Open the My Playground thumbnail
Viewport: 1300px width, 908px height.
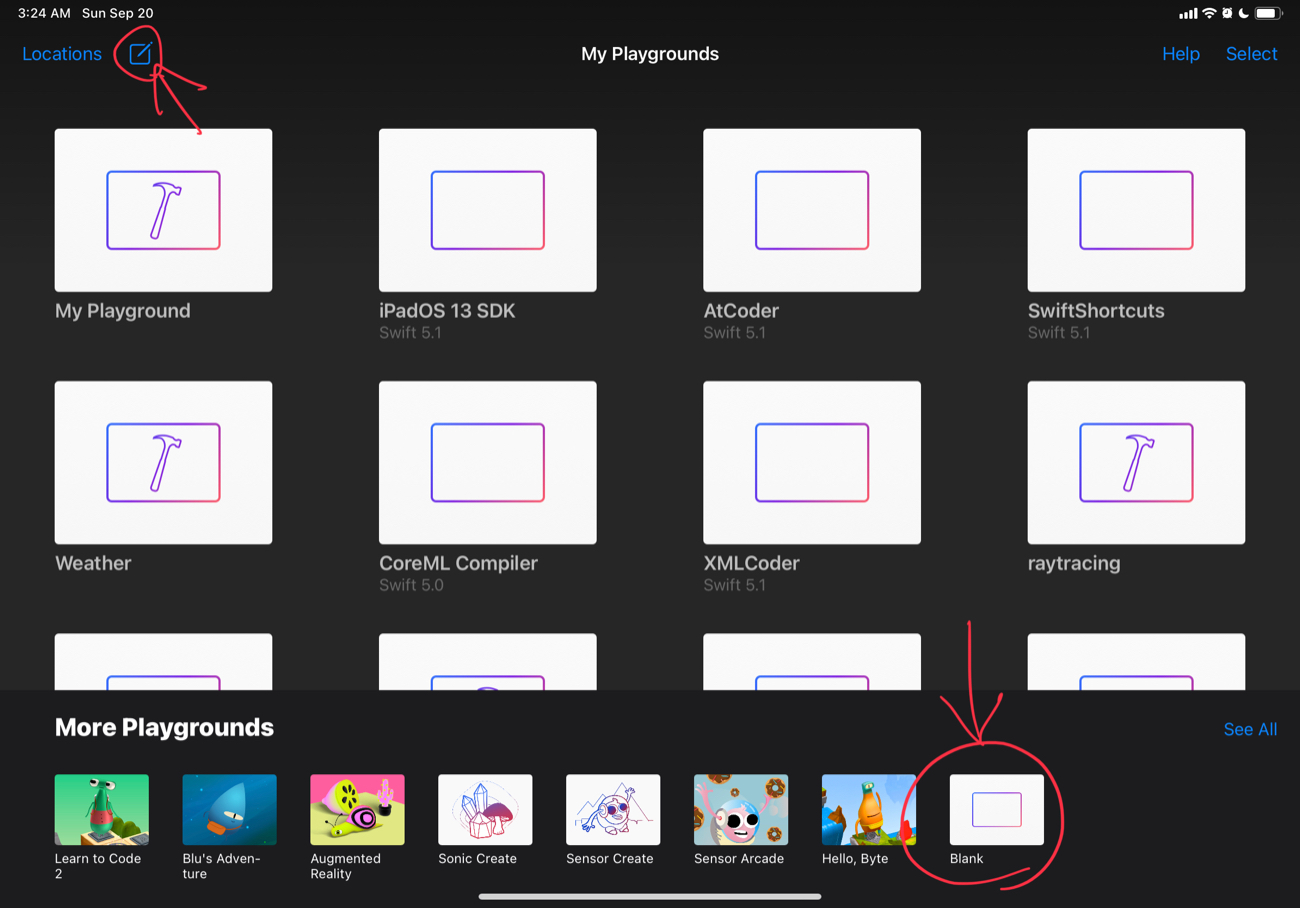[163, 210]
